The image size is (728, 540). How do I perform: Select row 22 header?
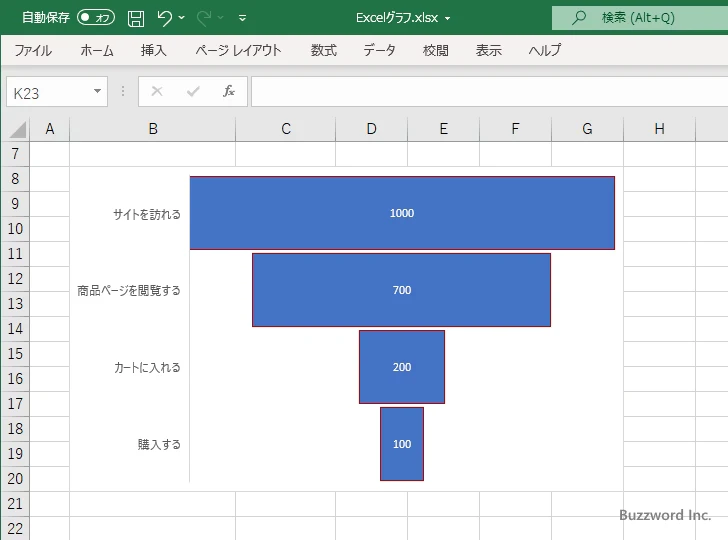tap(15, 528)
